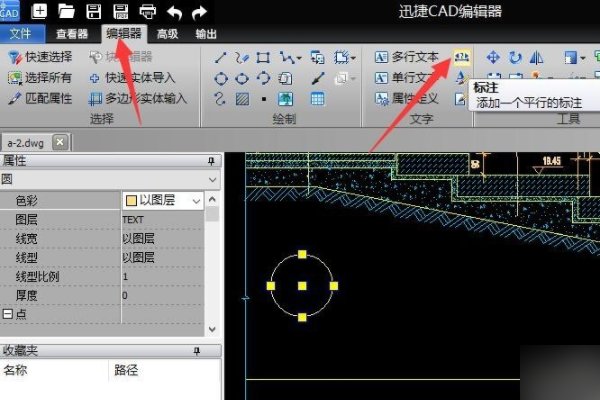
Task: Undo the last action
Action: tap(174, 12)
